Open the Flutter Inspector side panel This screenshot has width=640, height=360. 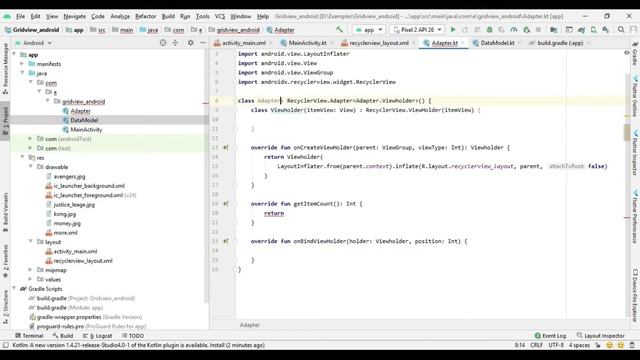click(x=635, y=154)
